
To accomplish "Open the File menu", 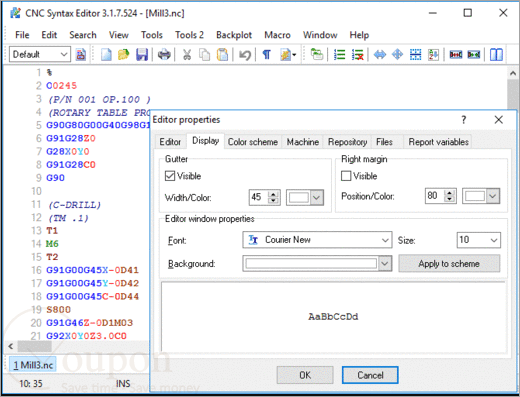I will 22,35.
